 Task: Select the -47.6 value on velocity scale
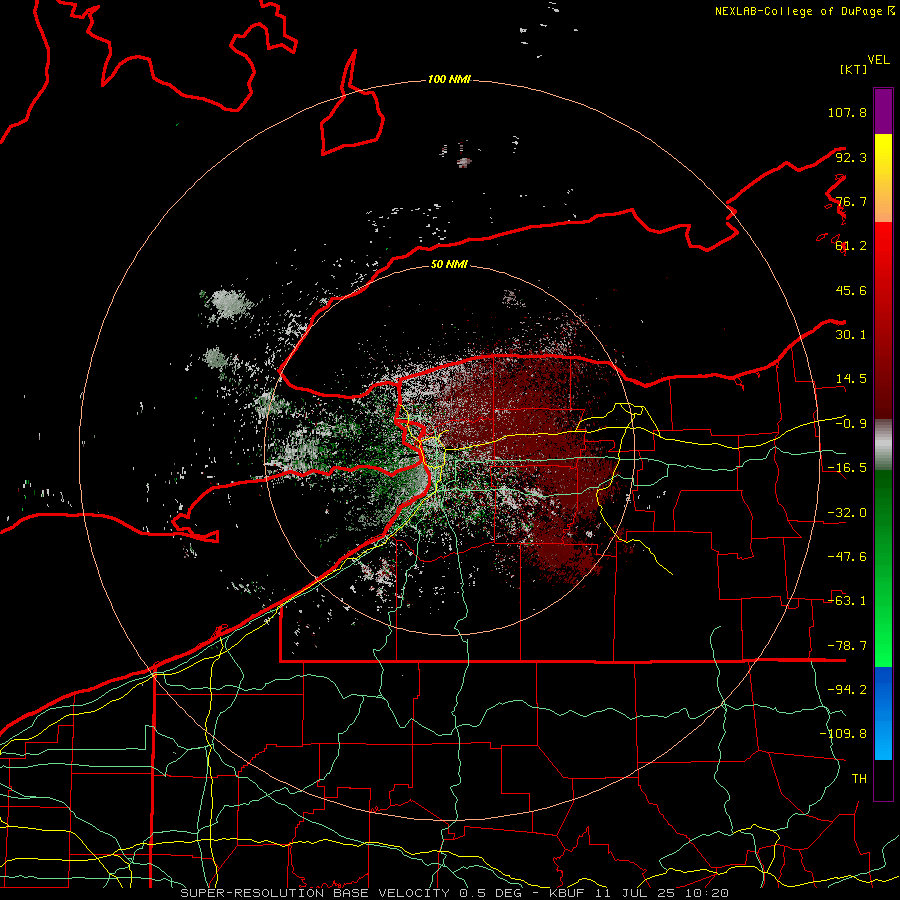847,557
